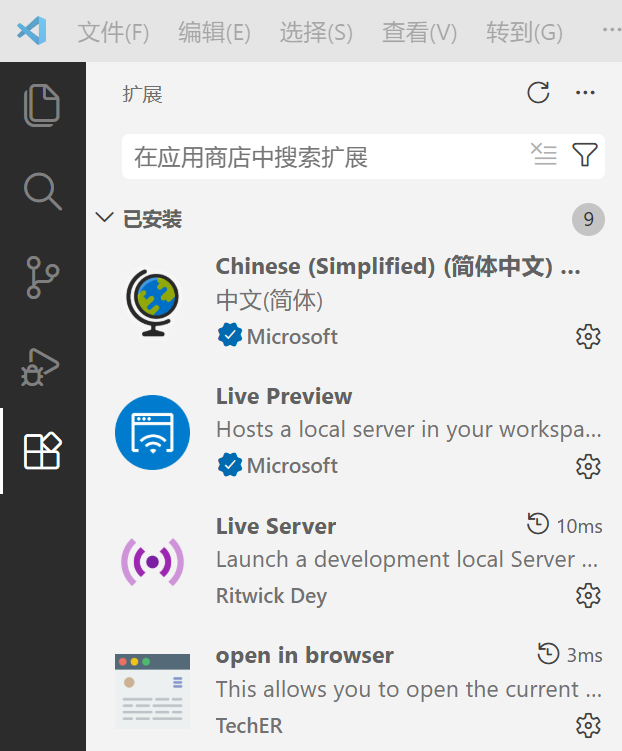Image resolution: width=622 pixels, height=751 pixels.
Task: Click the 3ms activation time label
Action: coord(585,656)
